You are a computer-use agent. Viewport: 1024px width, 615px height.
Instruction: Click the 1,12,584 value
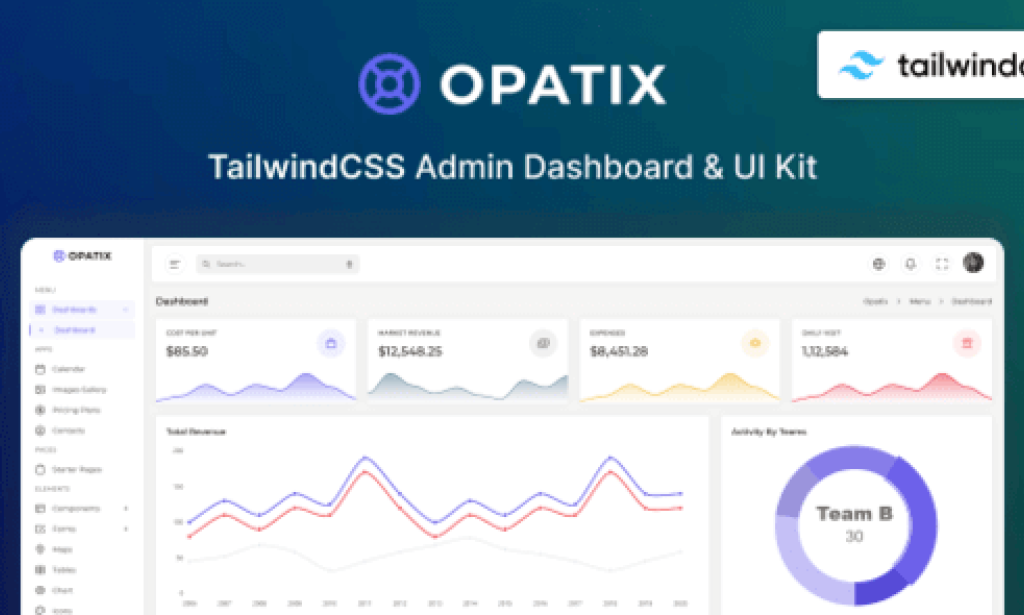tap(825, 351)
